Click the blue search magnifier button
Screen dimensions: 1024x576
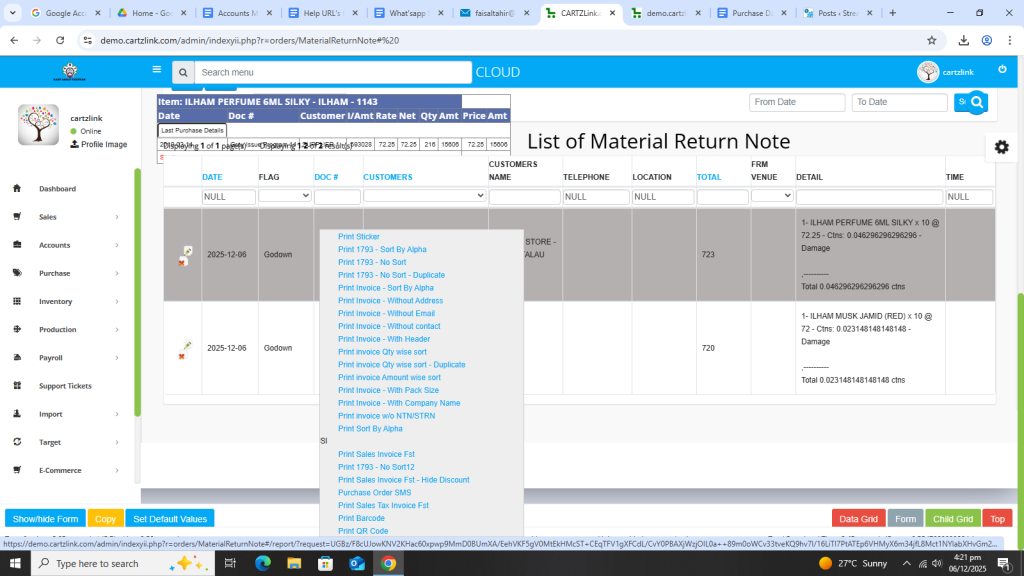[977, 102]
